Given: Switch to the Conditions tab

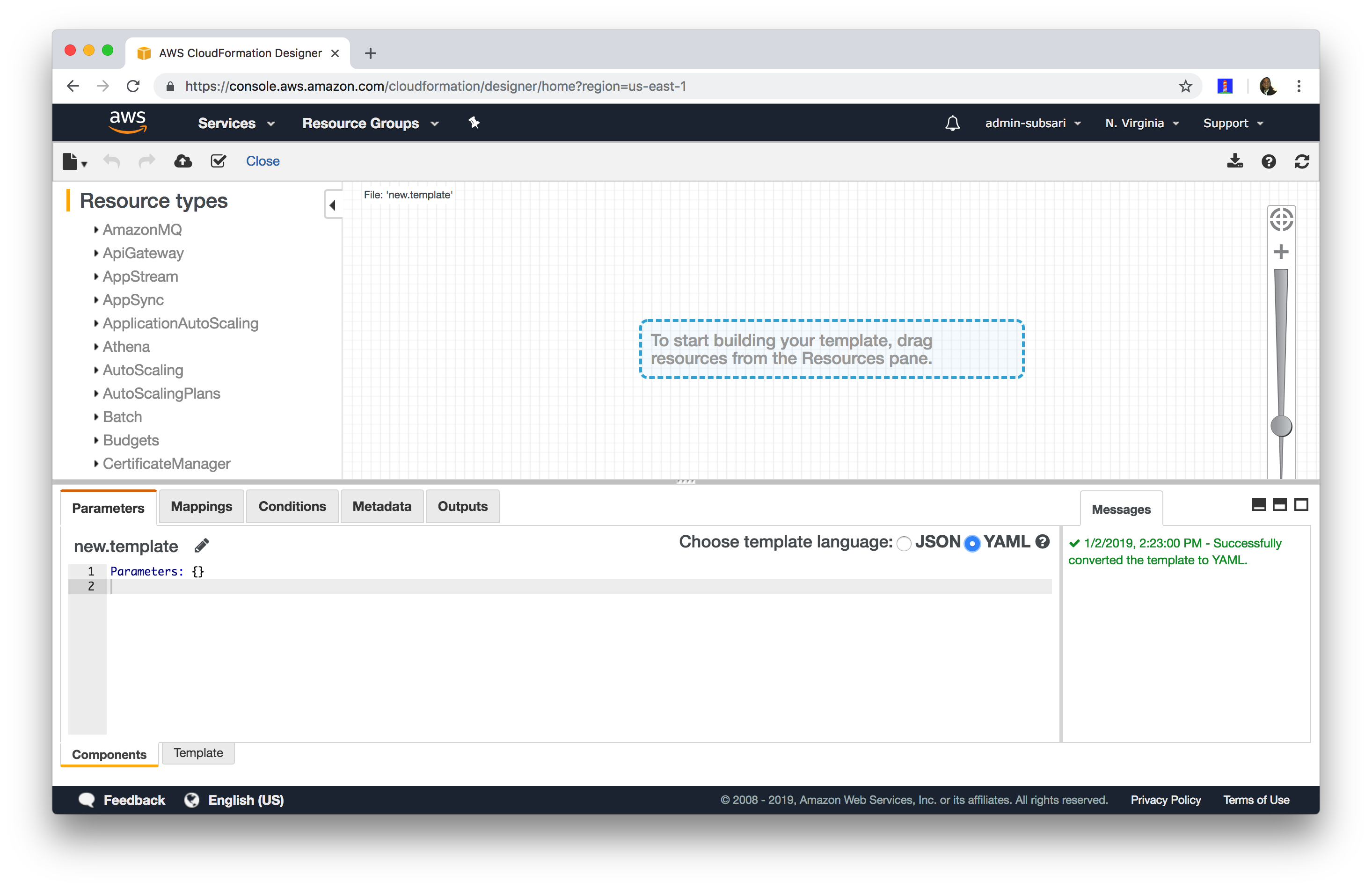Looking at the screenshot, I should (292, 506).
